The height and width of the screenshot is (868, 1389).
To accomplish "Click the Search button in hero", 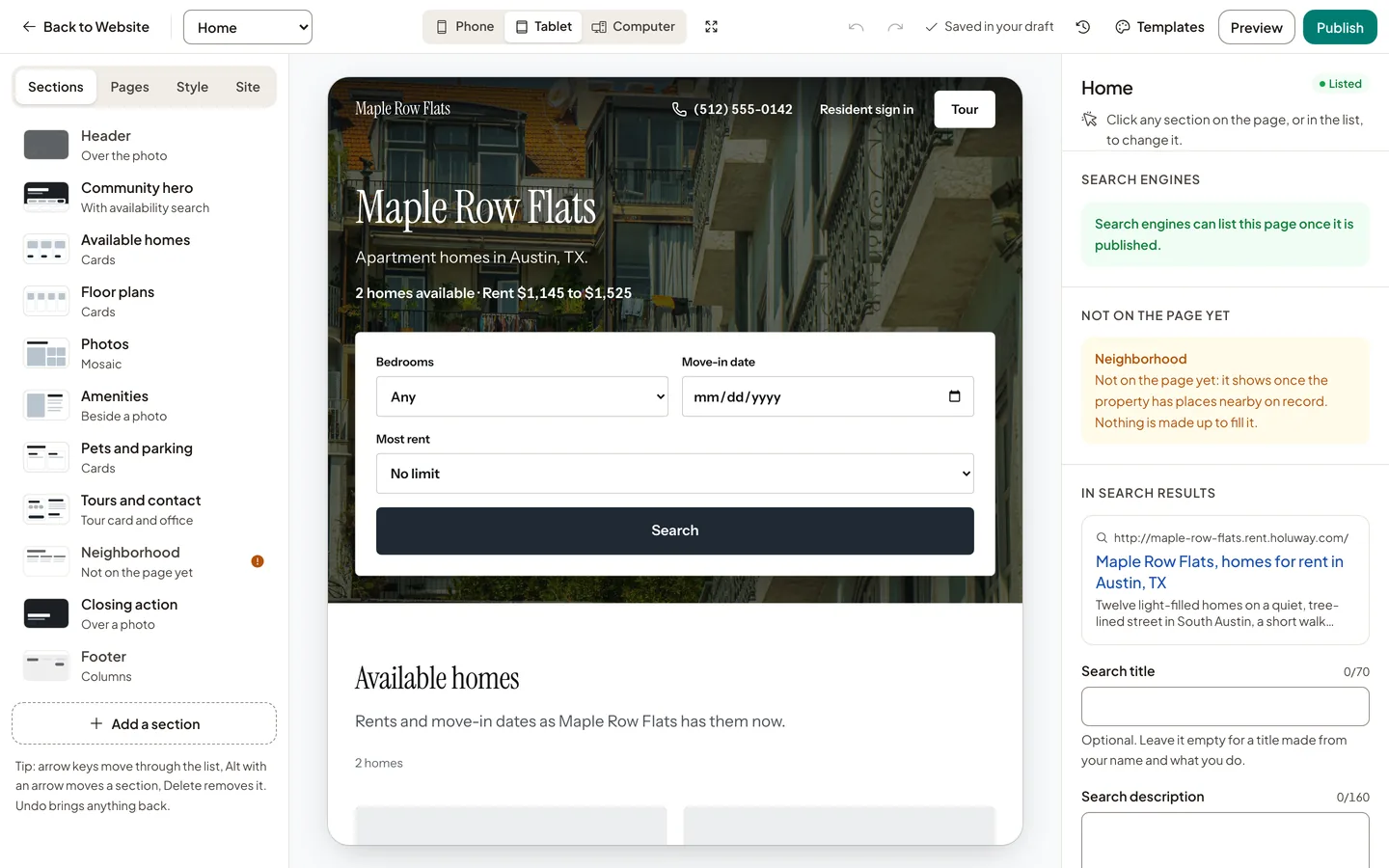I will [x=675, y=530].
